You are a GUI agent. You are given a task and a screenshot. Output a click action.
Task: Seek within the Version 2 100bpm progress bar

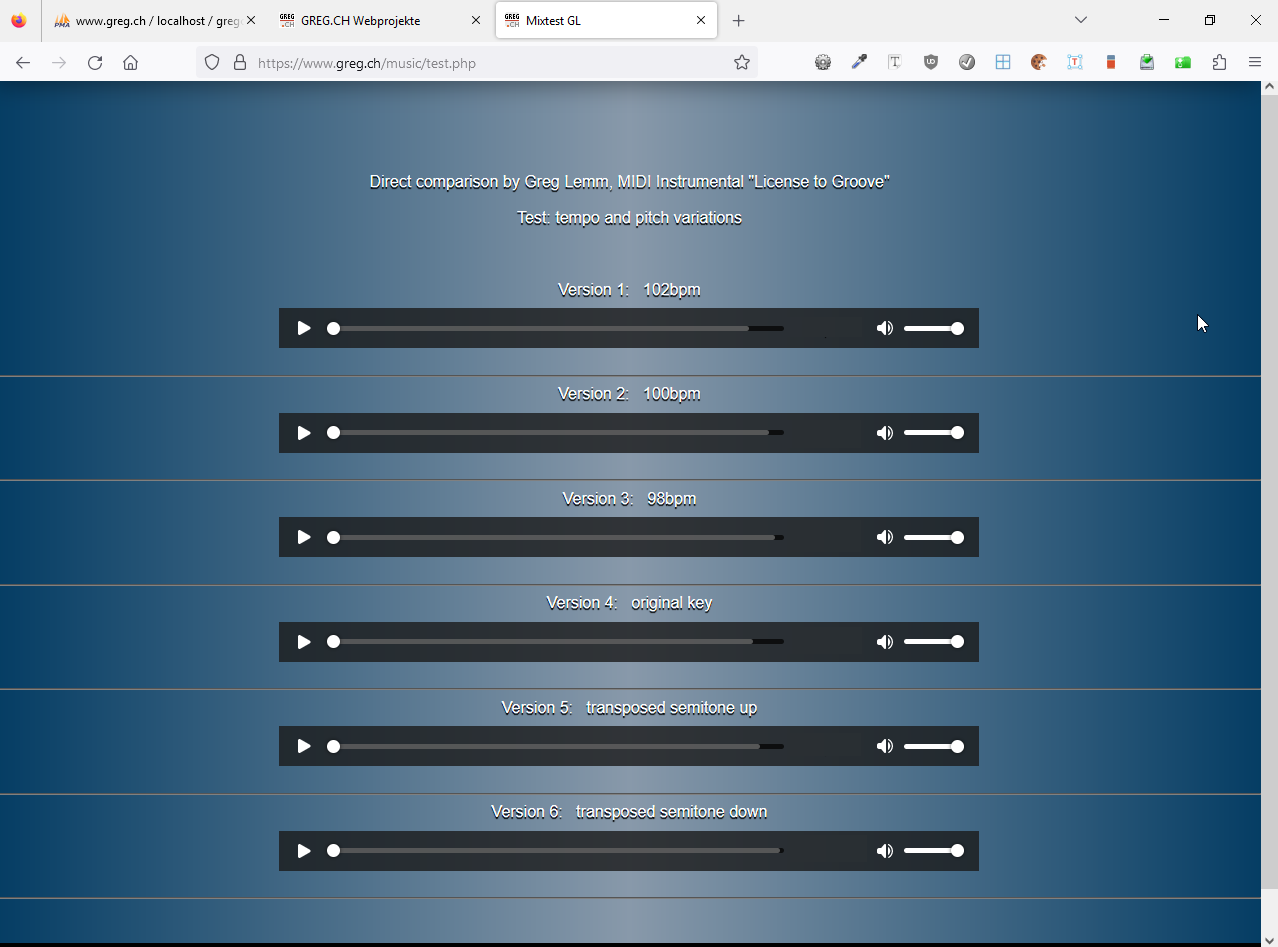tap(556, 433)
